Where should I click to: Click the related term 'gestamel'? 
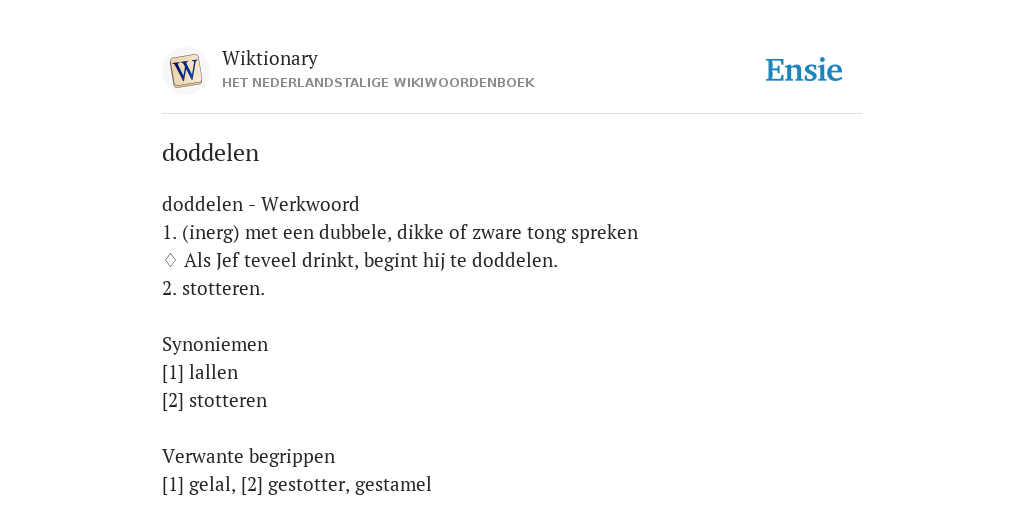point(393,485)
